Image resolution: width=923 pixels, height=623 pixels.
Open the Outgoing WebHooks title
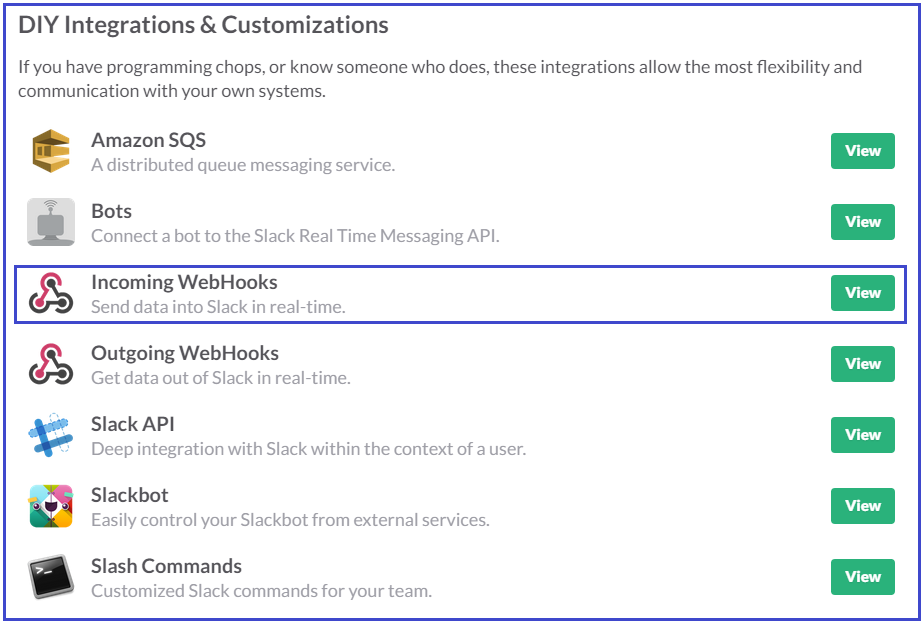[x=185, y=353]
